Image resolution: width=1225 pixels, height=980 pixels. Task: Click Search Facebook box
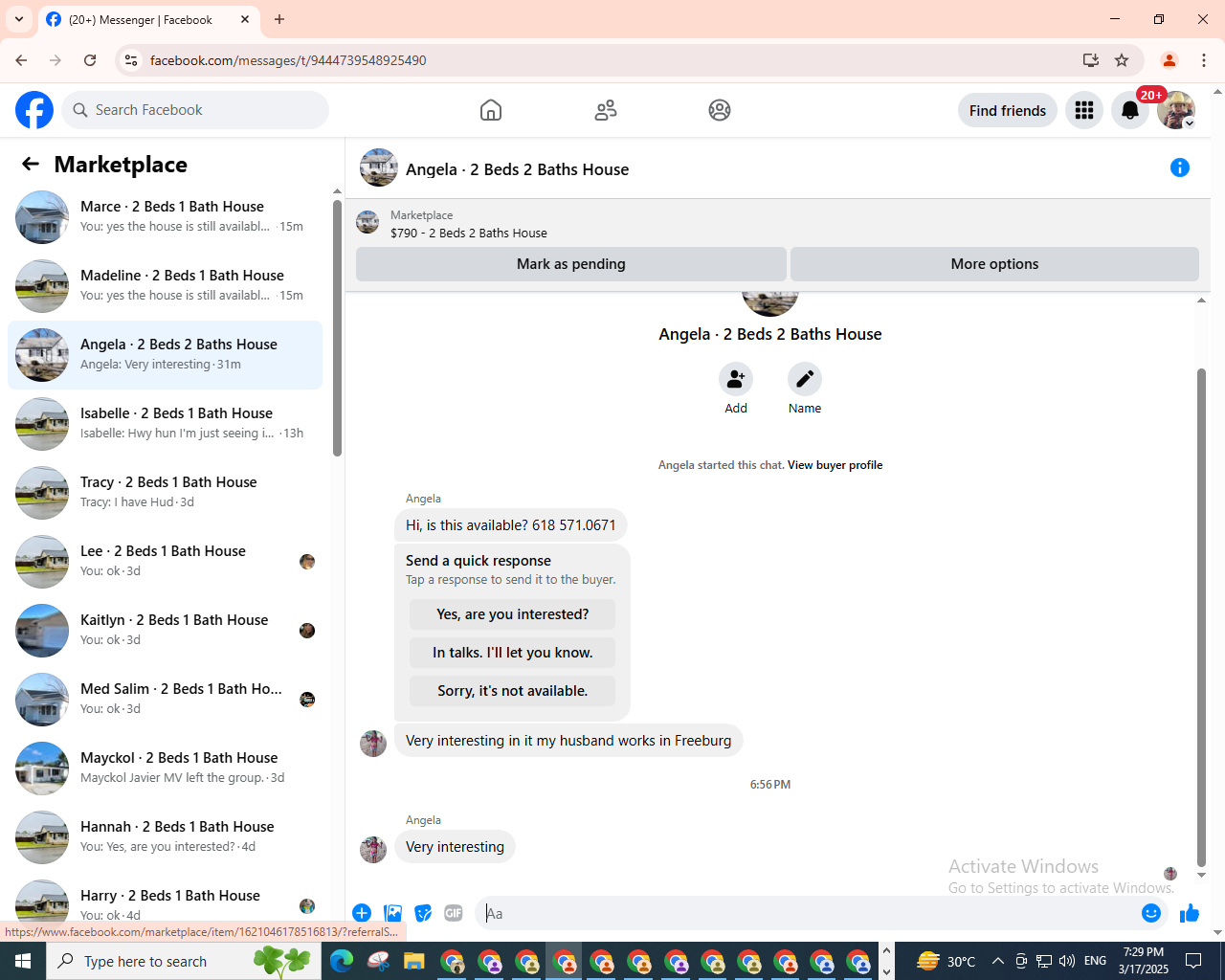click(x=195, y=110)
